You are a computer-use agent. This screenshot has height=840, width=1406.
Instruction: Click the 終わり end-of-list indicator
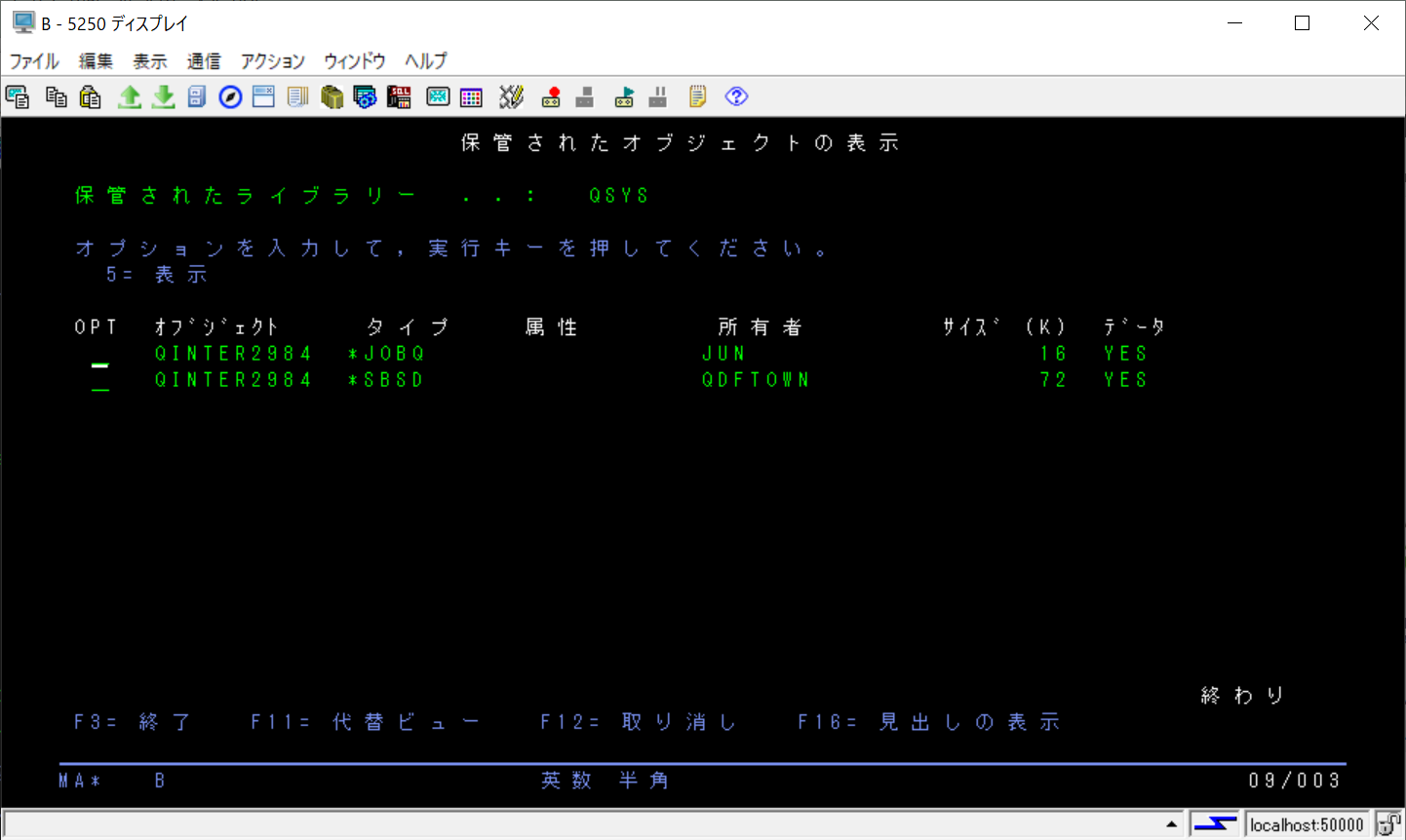click(x=1243, y=696)
